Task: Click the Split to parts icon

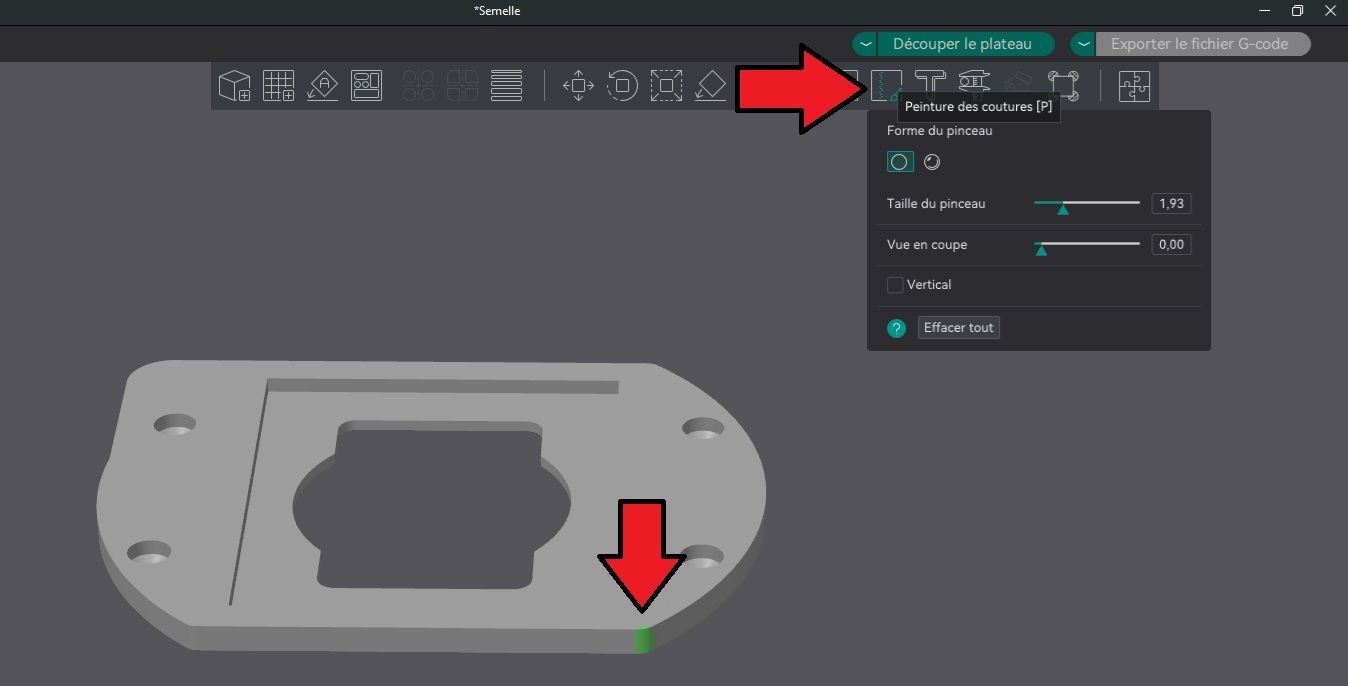Action: (462, 86)
